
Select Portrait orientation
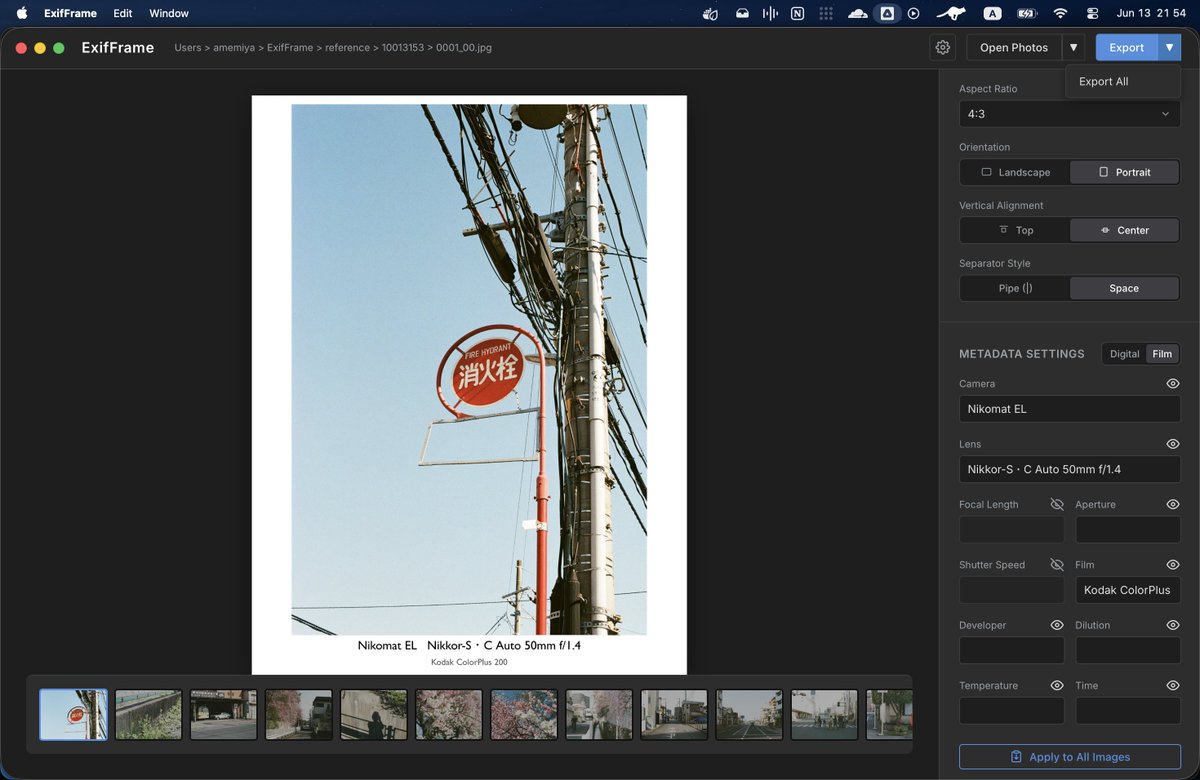click(1124, 172)
